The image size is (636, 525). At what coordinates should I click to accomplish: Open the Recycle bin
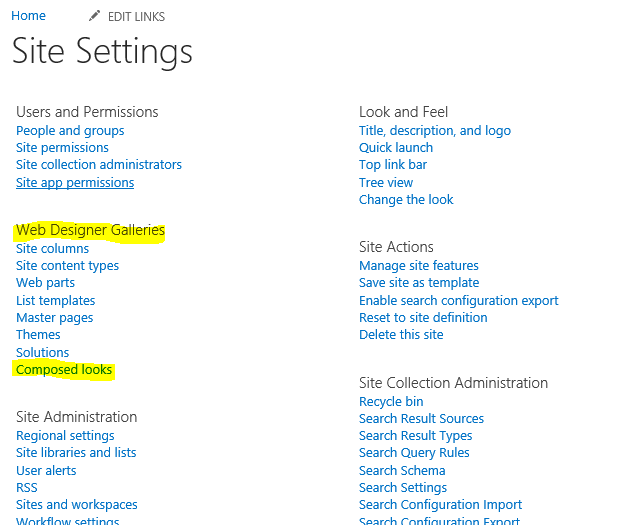tap(391, 402)
